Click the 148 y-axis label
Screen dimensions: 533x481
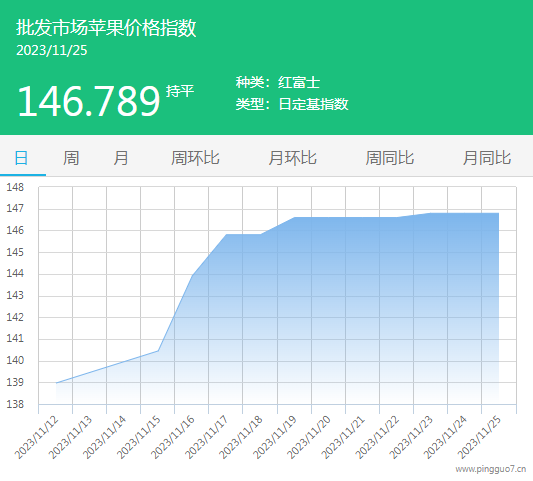(15, 187)
